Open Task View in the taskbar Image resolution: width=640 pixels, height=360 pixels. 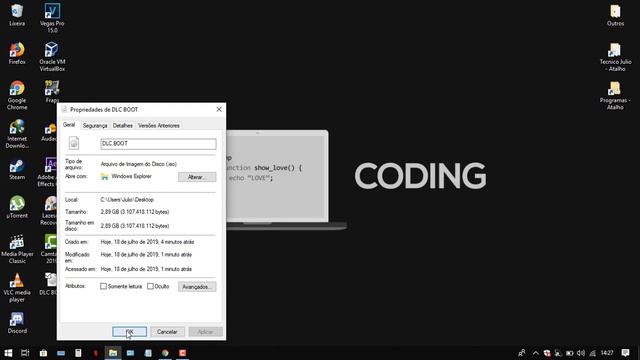(x=25, y=353)
